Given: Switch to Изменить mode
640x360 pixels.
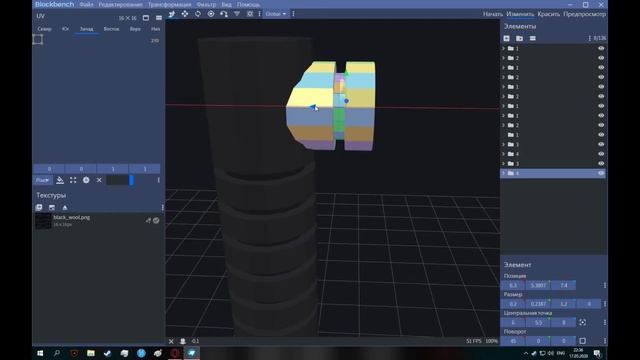Looking at the screenshot, I should point(520,14).
